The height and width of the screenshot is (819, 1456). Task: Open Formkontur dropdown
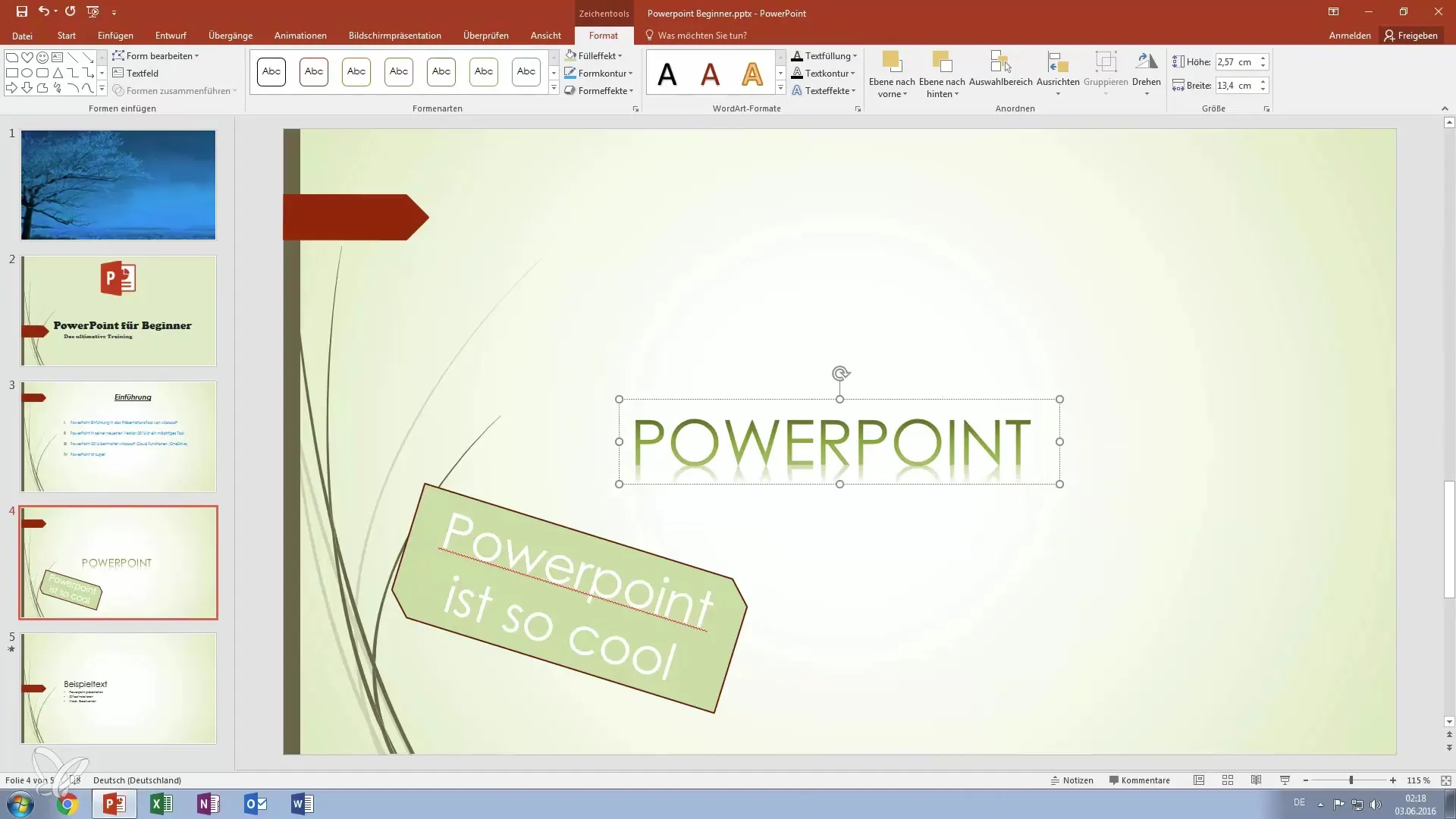coord(598,73)
